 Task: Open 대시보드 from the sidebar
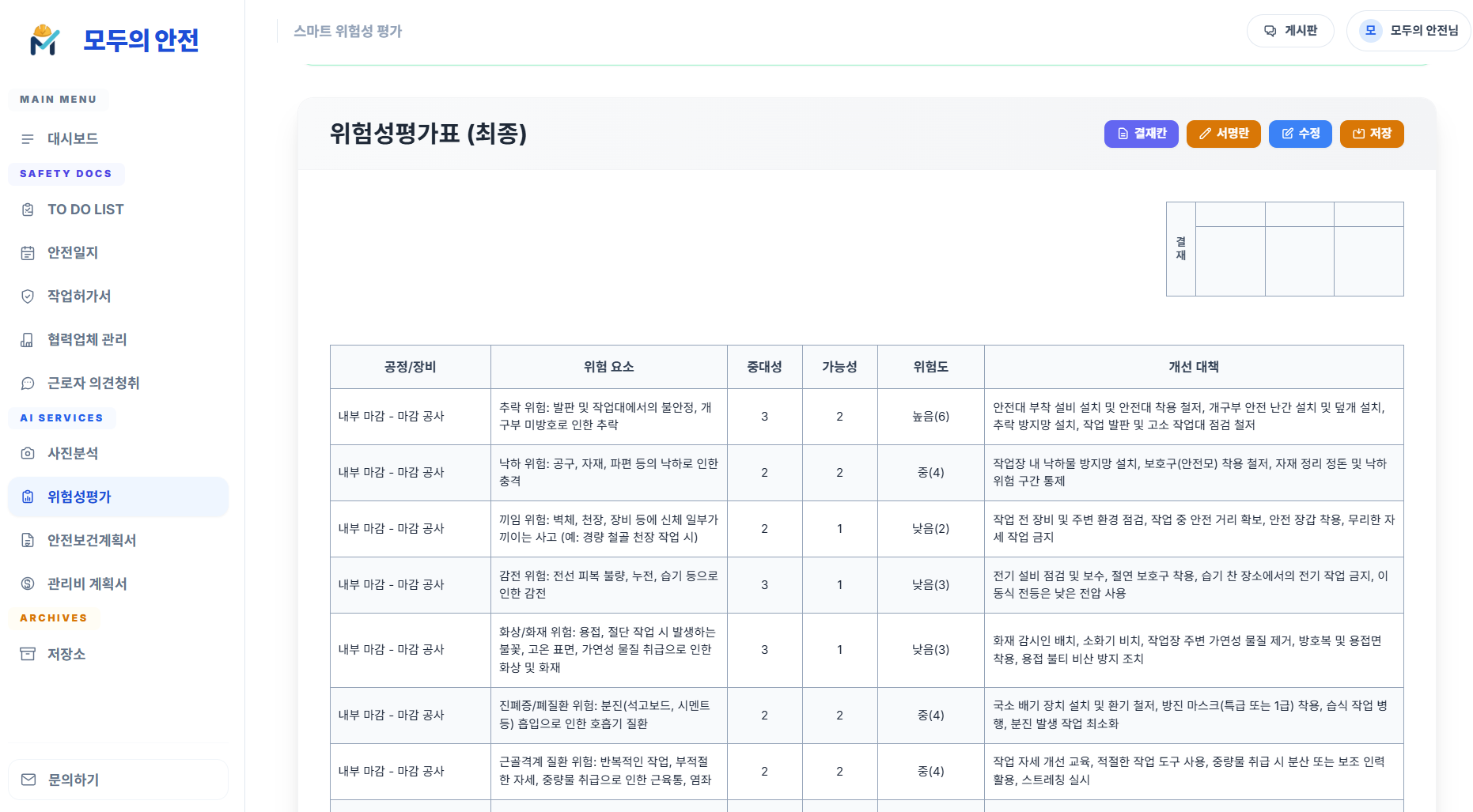[118, 139]
